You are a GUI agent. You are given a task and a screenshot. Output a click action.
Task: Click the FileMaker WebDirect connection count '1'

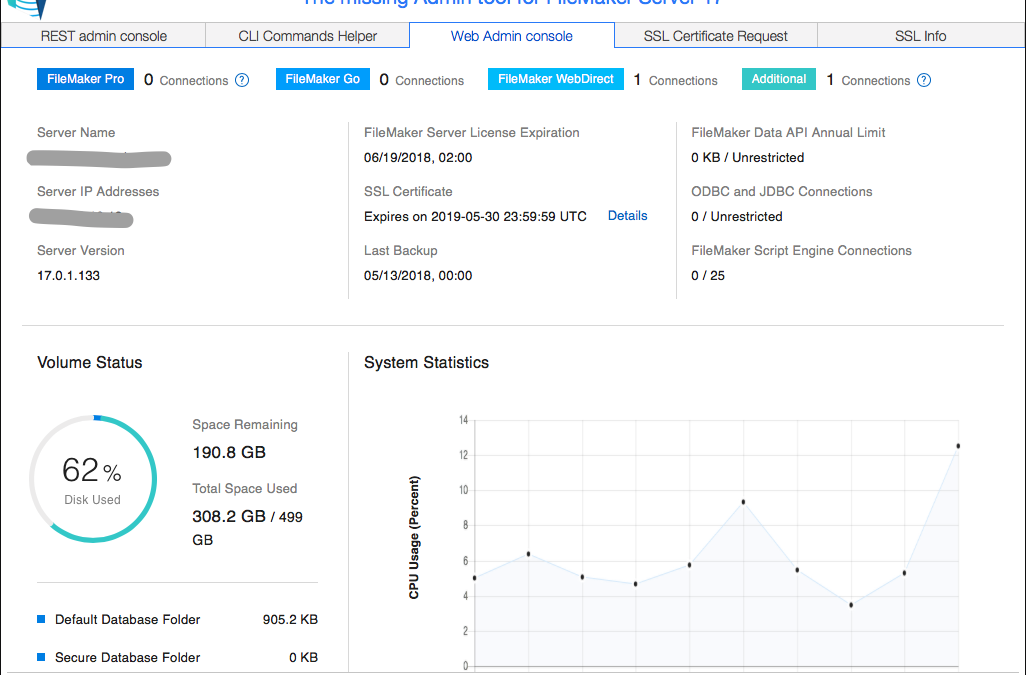[x=637, y=80]
